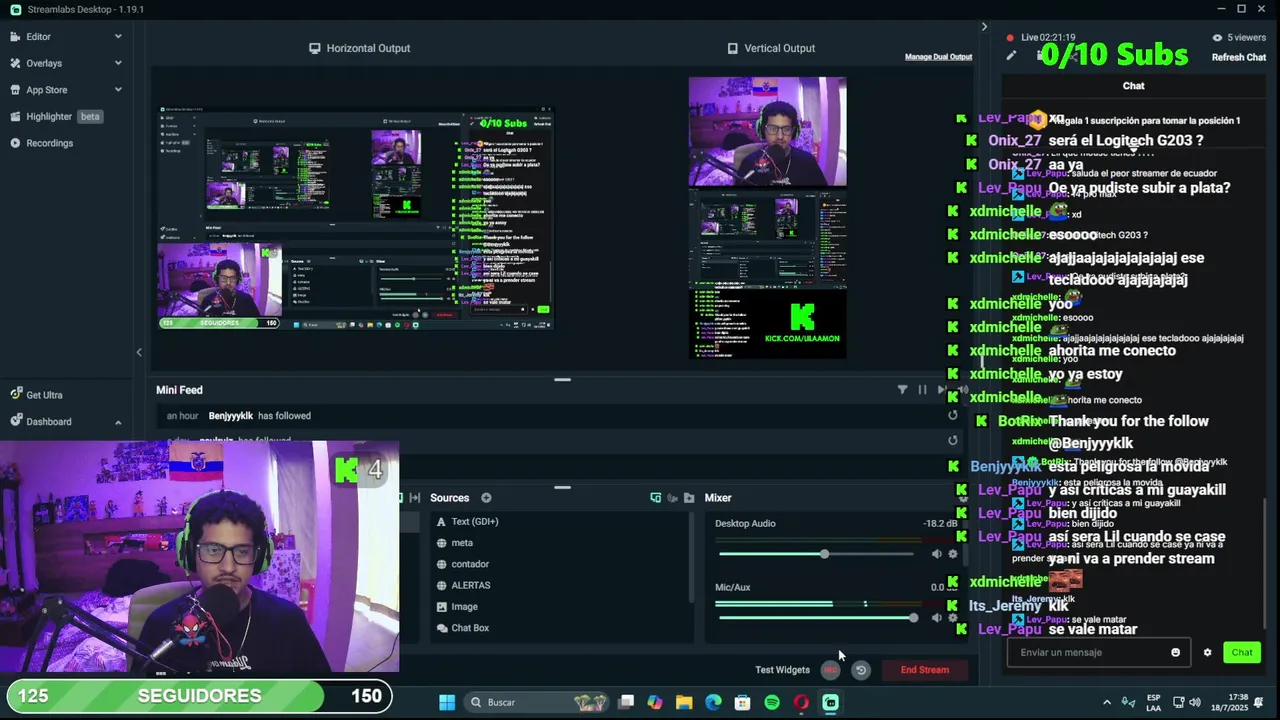Send message with green Chat button

tap(1242, 652)
